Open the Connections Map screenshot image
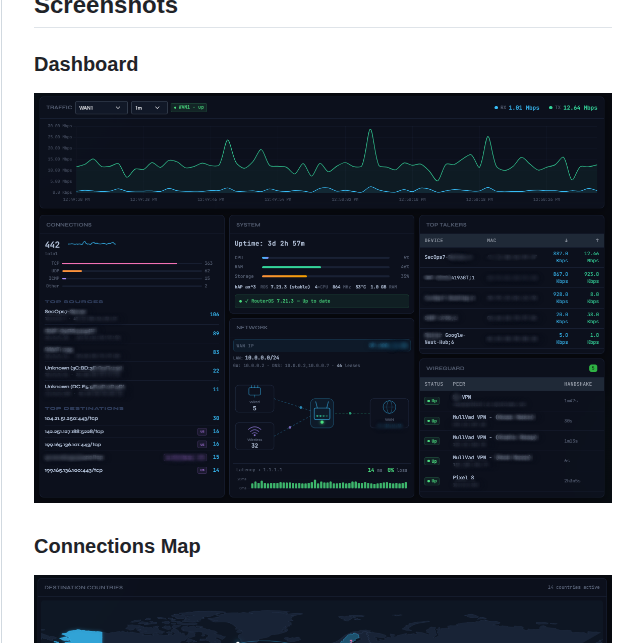This screenshot has width=642, height=643. pos(323,609)
